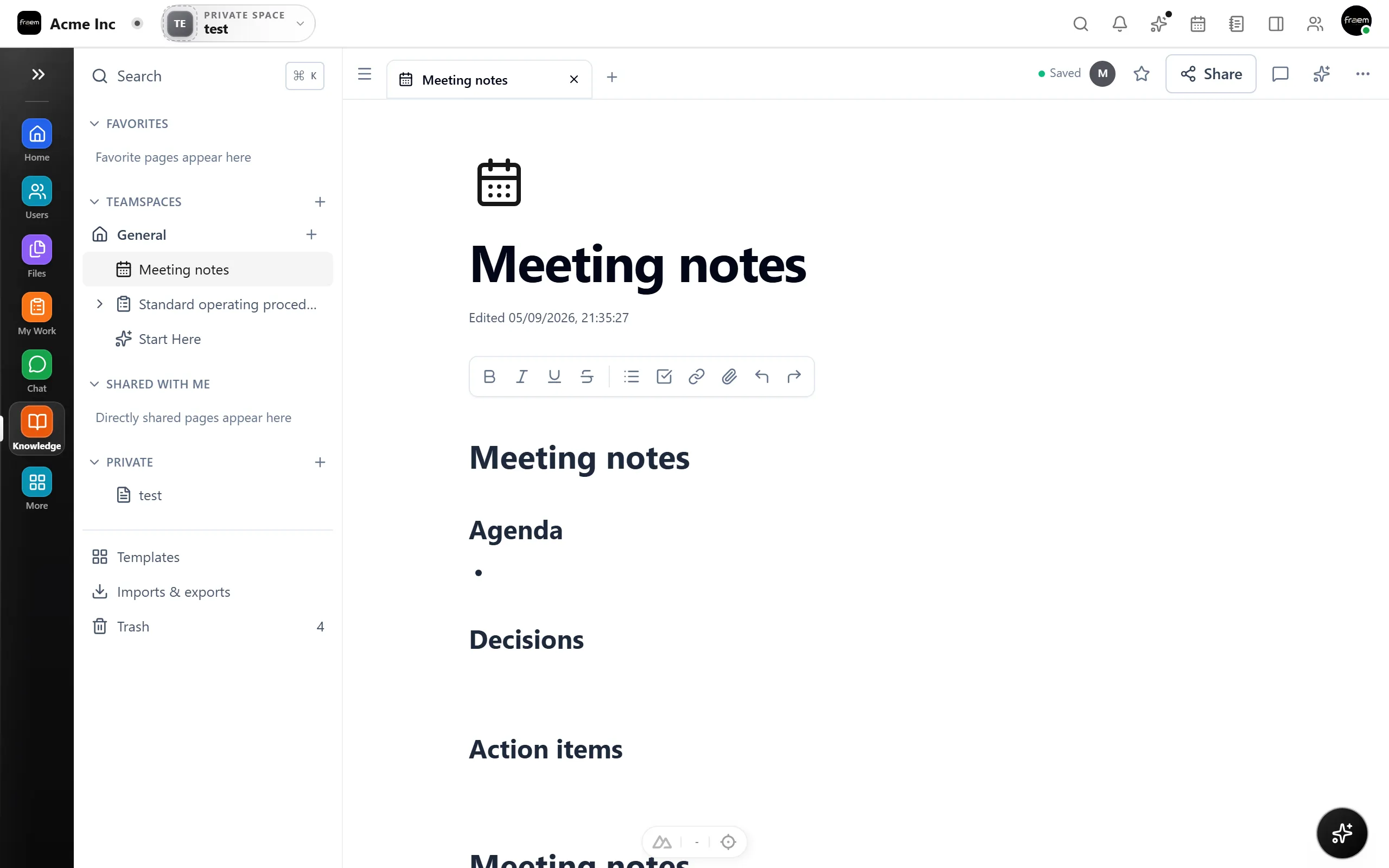Viewport: 1389px width, 868px height.
Task: Insert a bulleted list
Action: [632, 376]
